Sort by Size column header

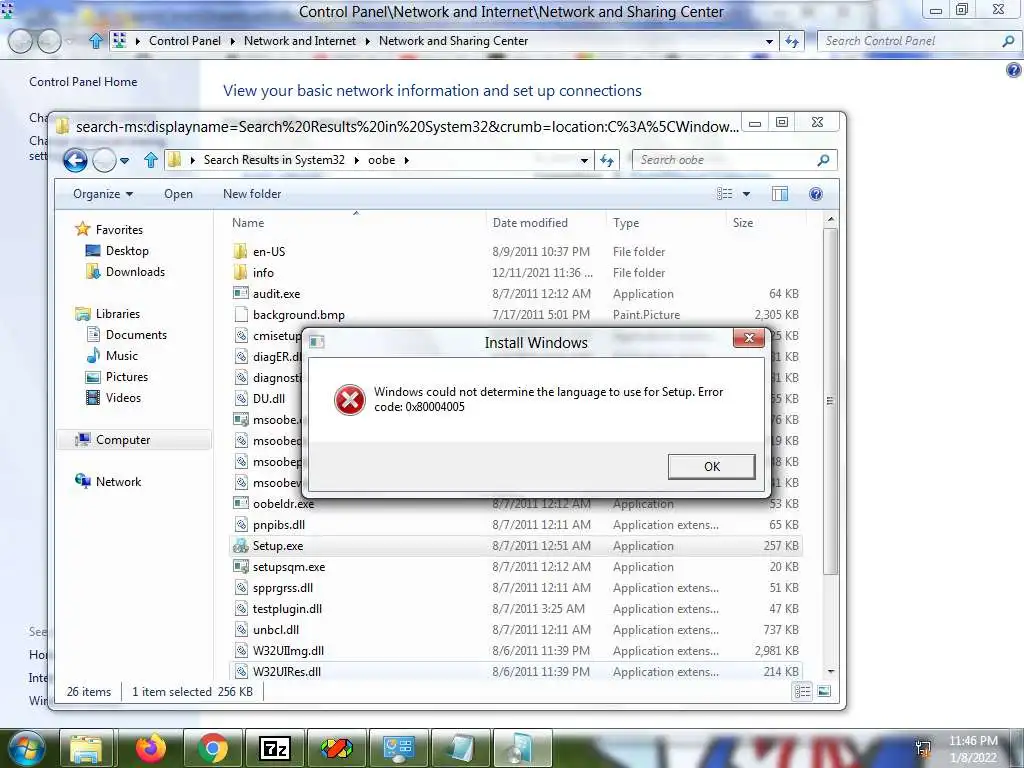pos(764,223)
